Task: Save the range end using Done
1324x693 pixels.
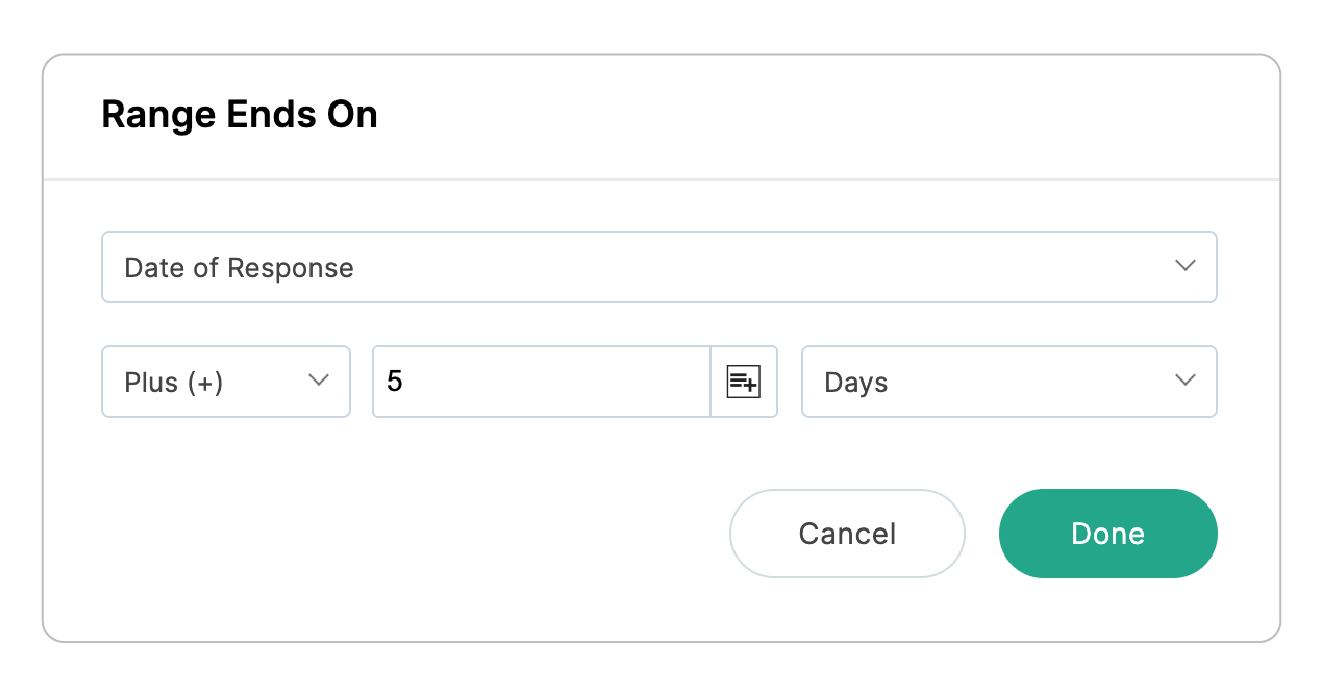Action: click(x=1107, y=533)
